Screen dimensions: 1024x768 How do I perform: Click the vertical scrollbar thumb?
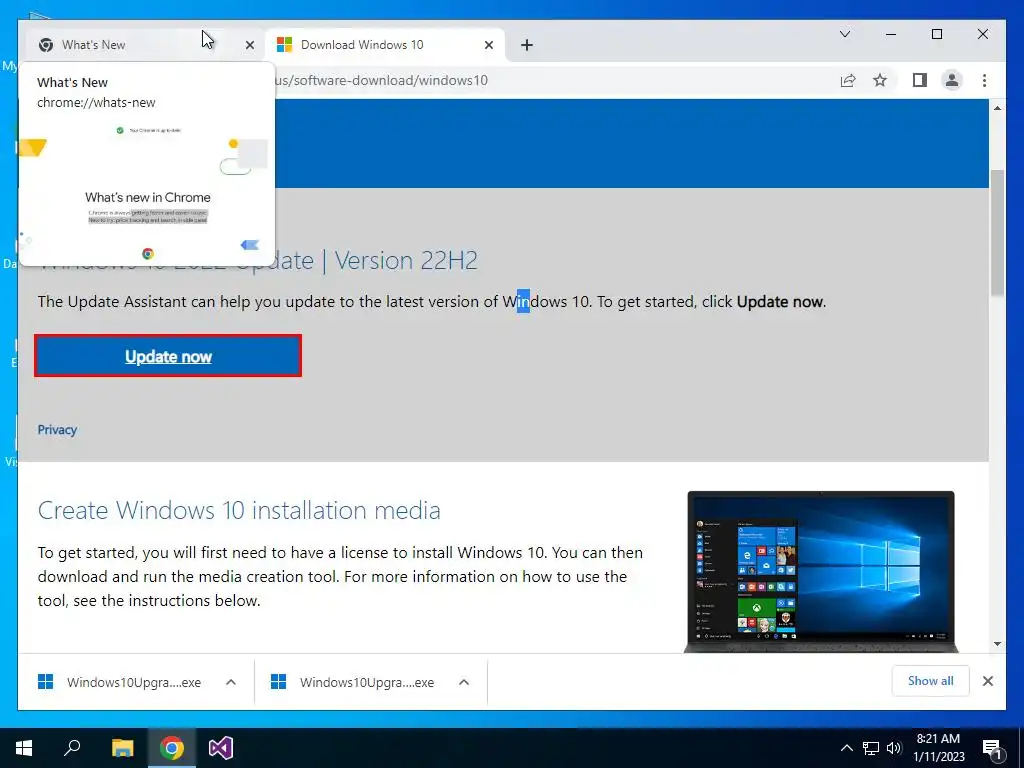pos(997,232)
